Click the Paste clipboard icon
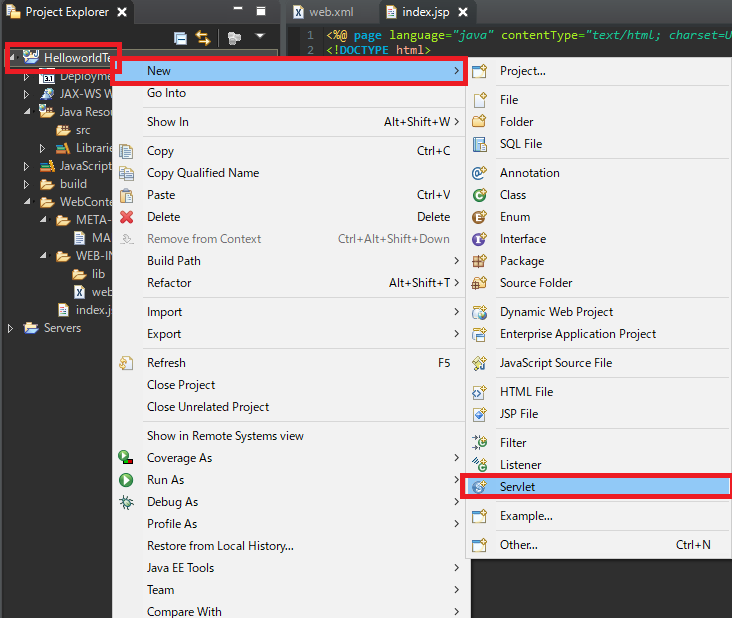 (126, 195)
